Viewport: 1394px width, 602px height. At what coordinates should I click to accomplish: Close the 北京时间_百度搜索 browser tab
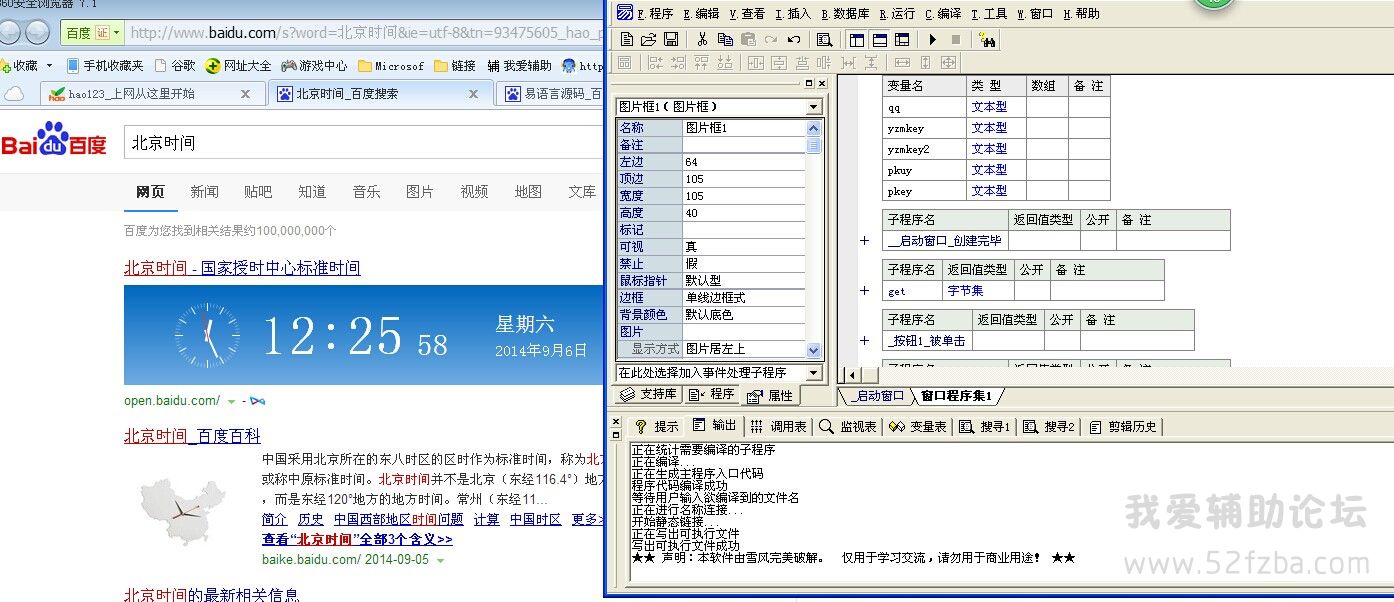point(474,94)
